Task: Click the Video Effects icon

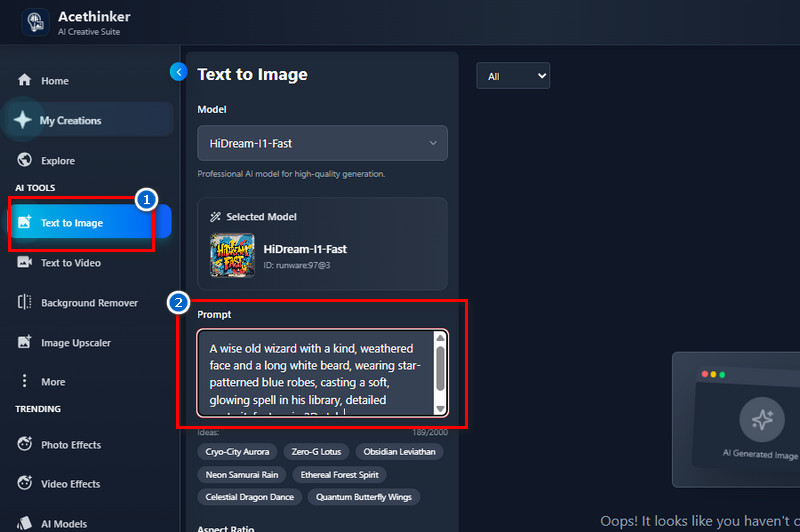Action: point(24,483)
